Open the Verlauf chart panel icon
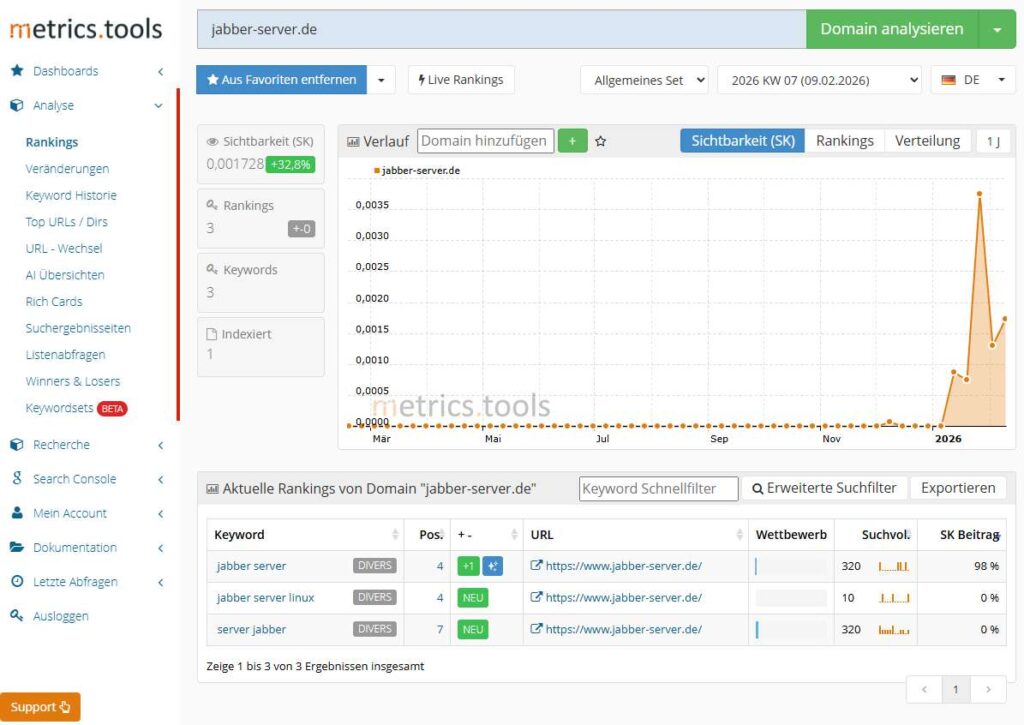 (352, 141)
